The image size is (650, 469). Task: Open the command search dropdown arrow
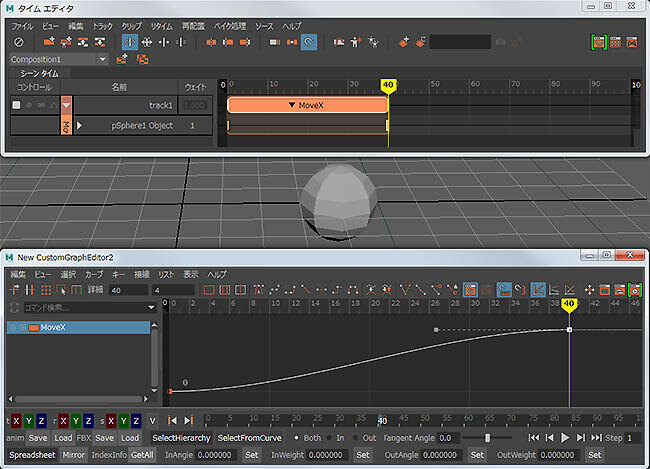151,307
